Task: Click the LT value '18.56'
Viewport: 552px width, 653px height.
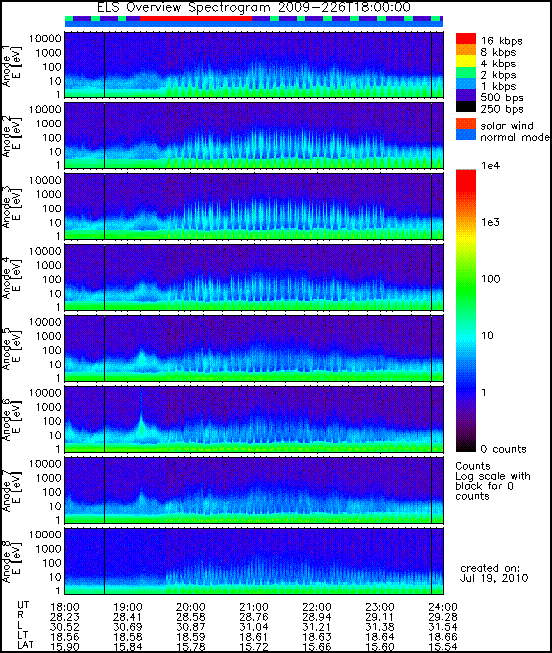Action: [x=65, y=637]
